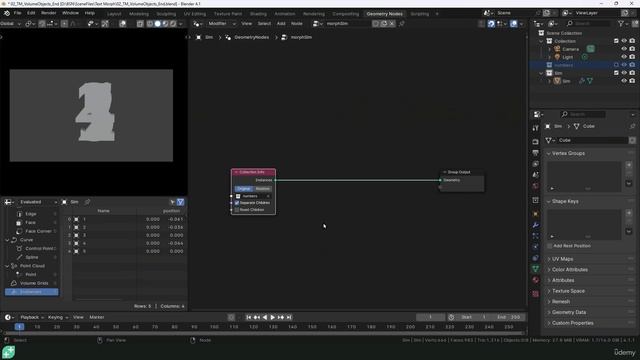Open node editor Add menu
The image size is (640, 360).
click(281, 24)
